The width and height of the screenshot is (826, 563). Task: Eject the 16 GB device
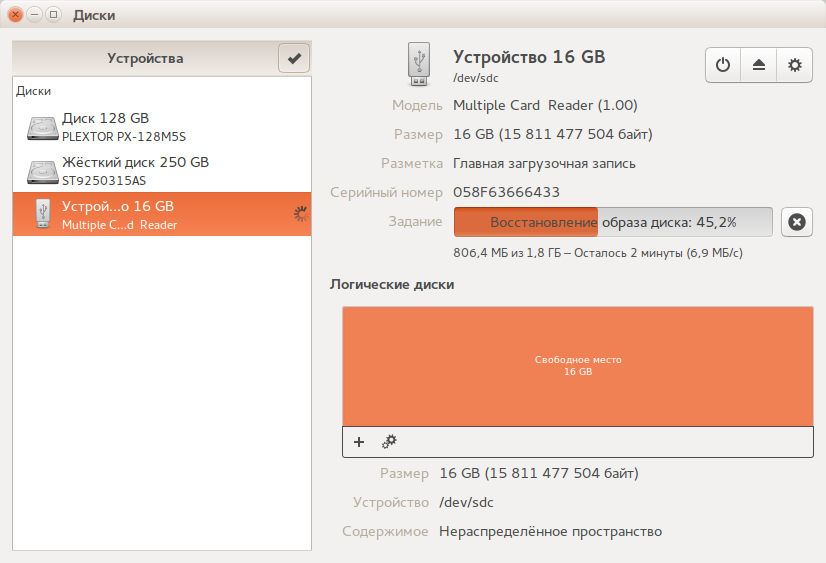coord(759,65)
